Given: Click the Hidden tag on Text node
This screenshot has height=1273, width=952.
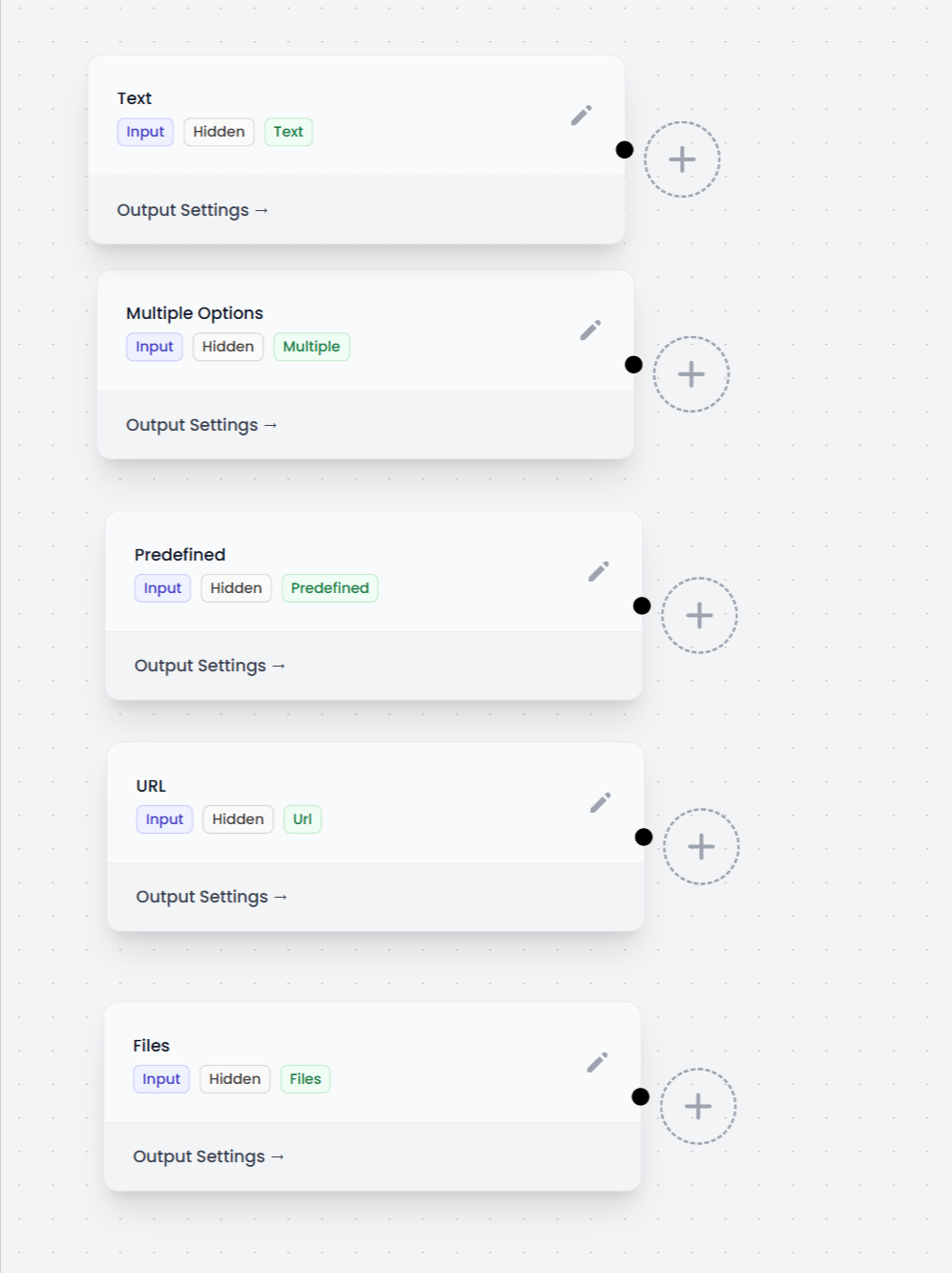Looking at the screenshot, I should coord(219,132).
